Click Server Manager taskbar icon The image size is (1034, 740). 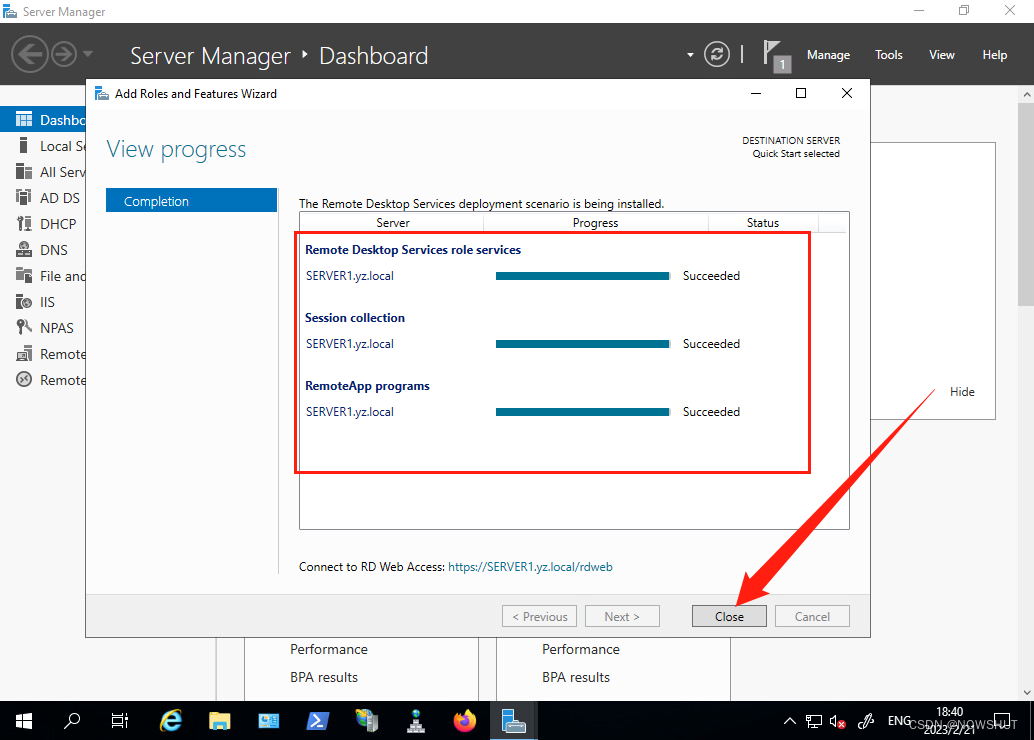(x=514, y=721)
